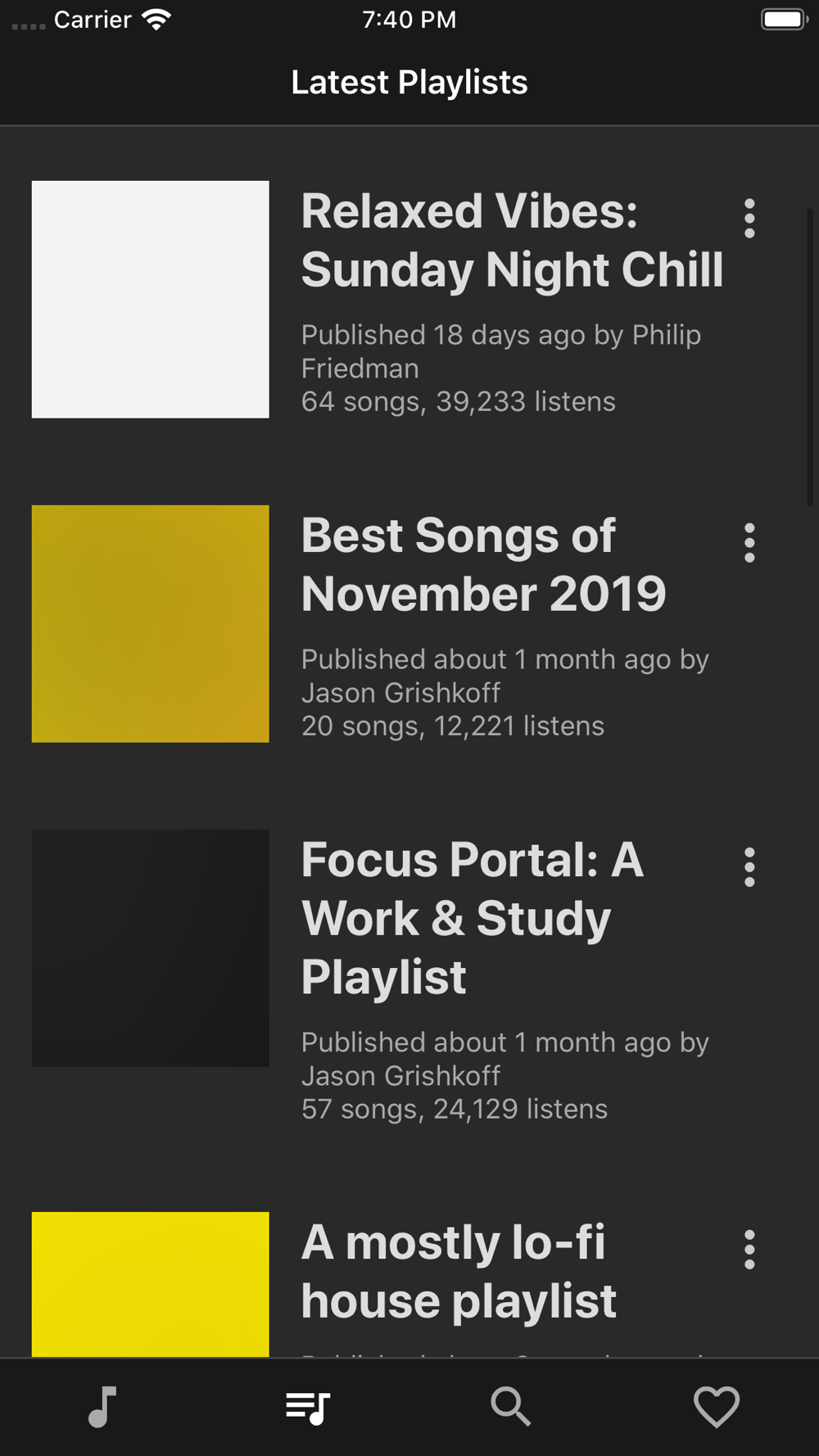Open options menu for lo-fi house playlist

click(749, 1250)
